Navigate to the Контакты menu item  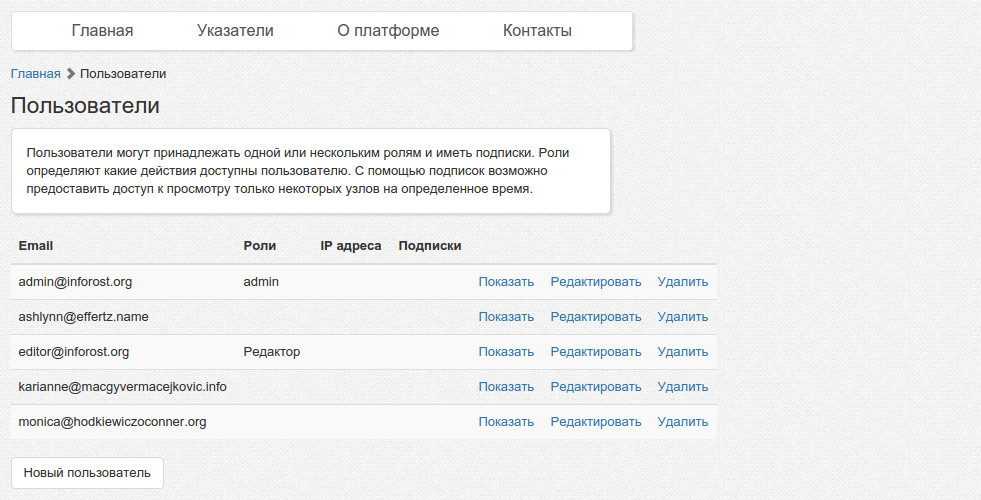537,31
